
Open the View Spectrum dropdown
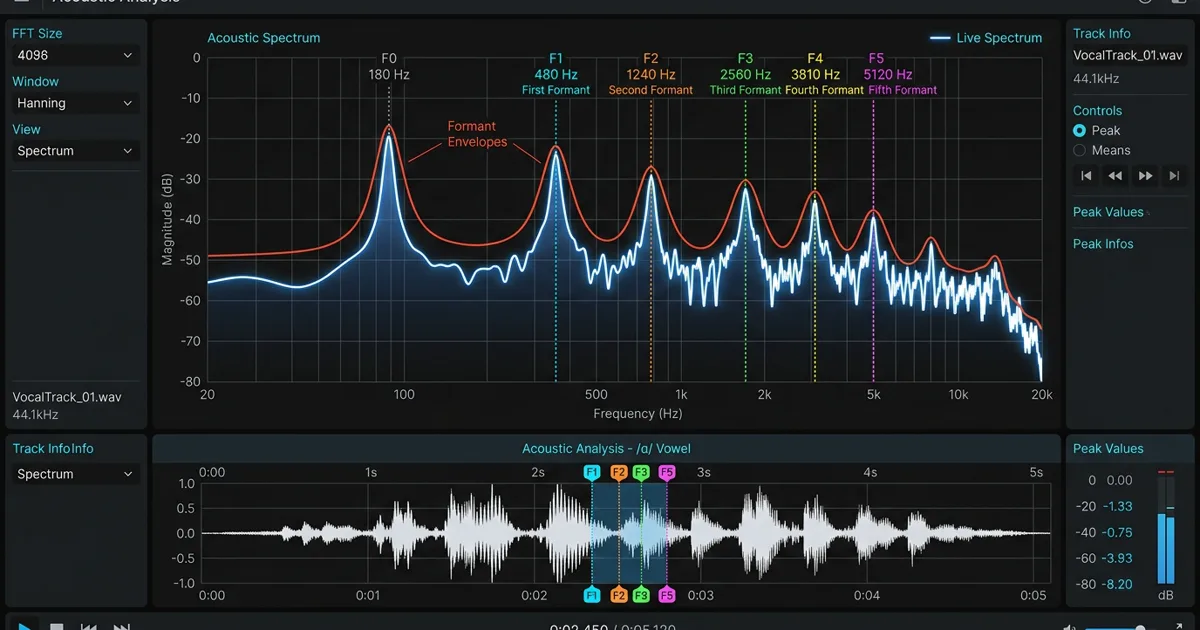[x=75, y=151]
